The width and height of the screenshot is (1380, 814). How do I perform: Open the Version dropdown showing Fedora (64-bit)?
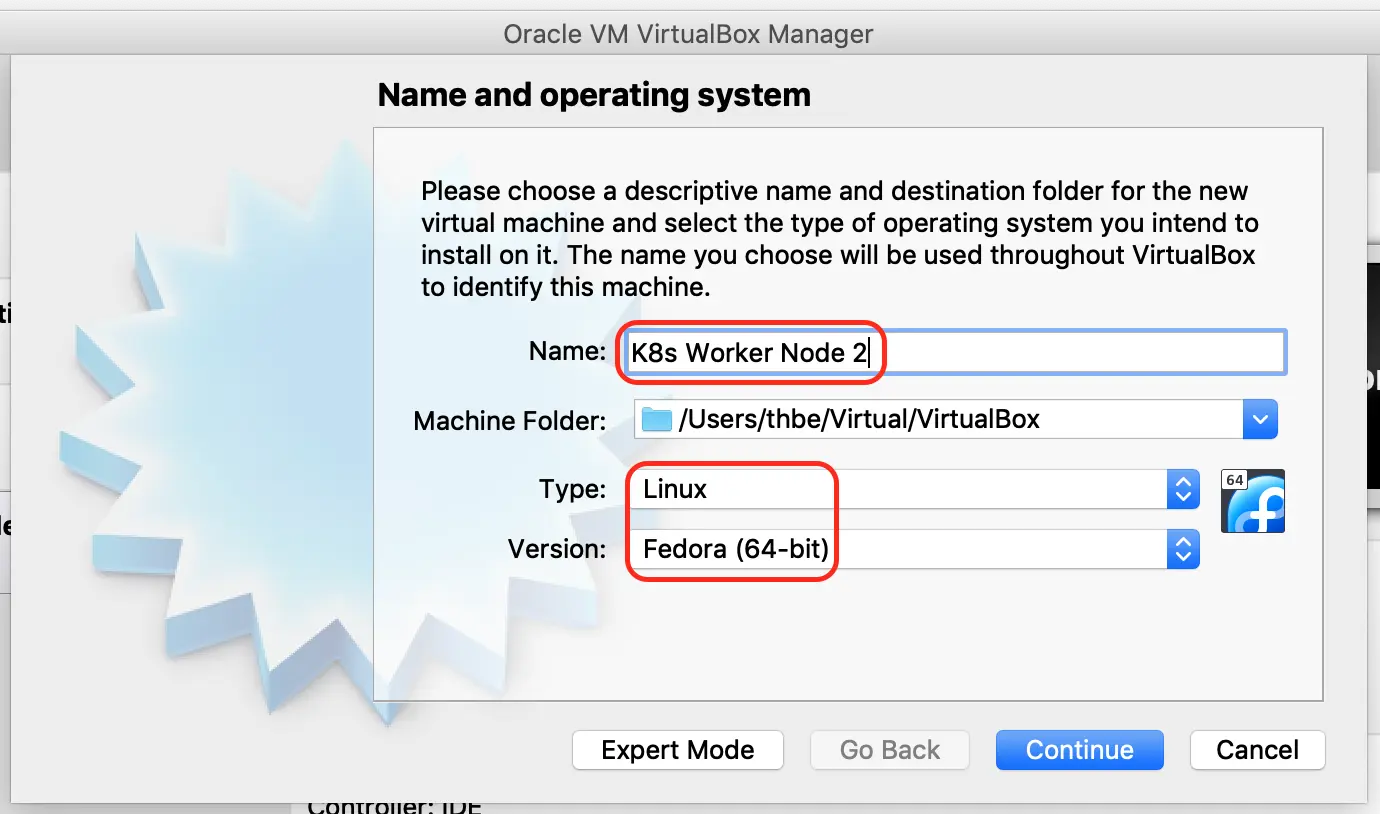(900, 549)
